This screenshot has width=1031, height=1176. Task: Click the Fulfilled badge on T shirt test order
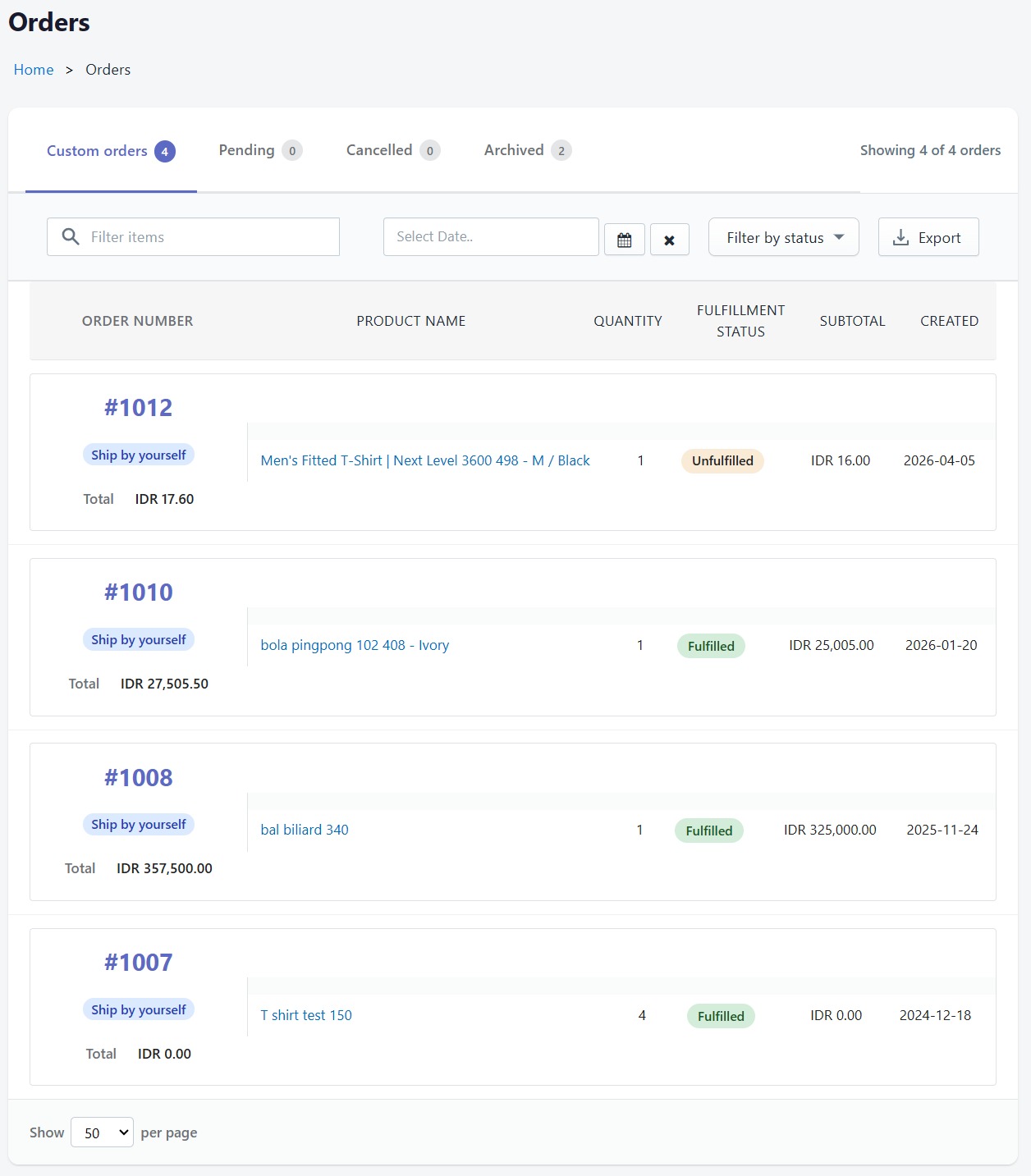click(x=720, y=1016)
